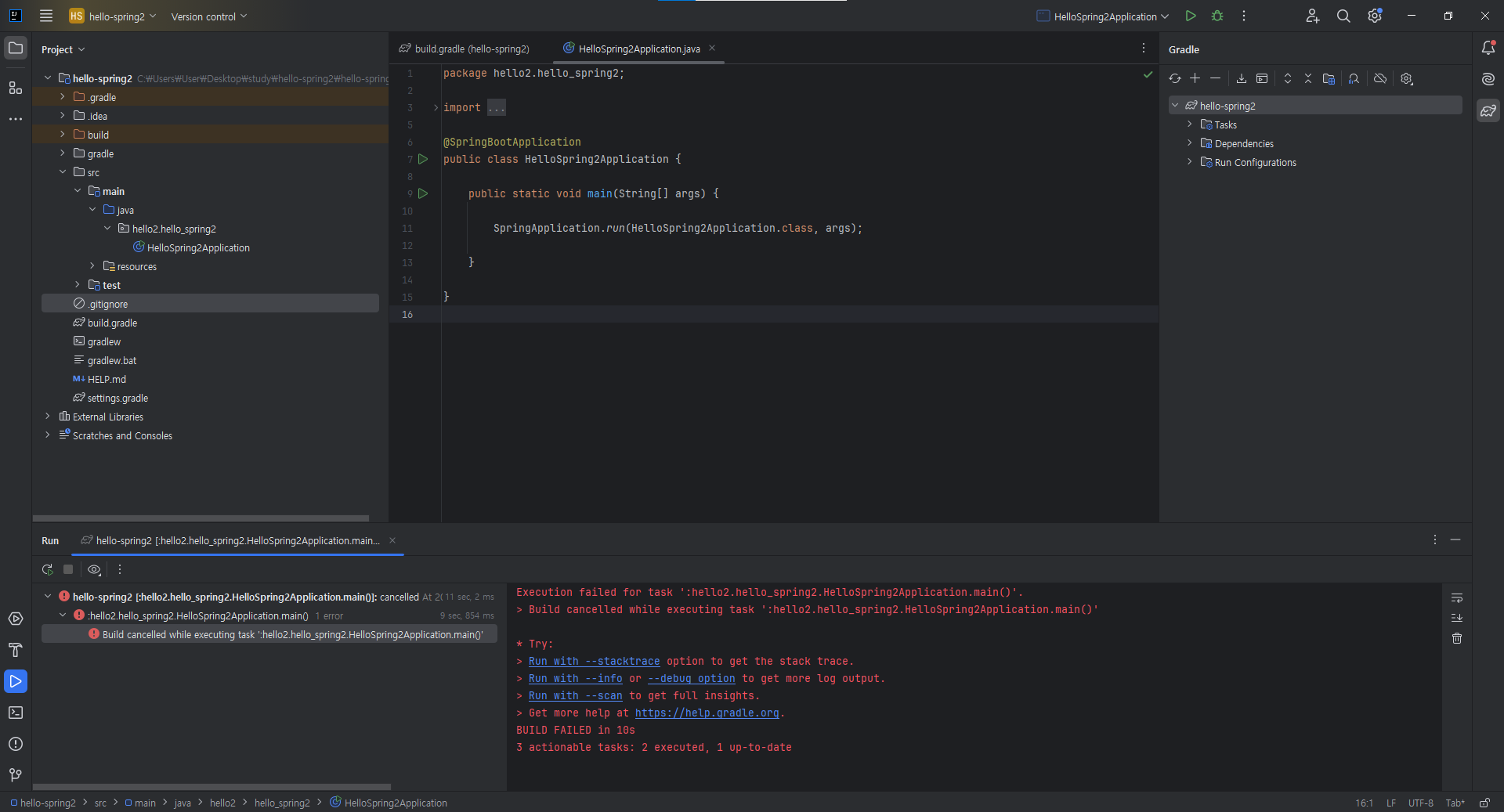
Task: Open build.gradle in project tree
Action: [112, 323]
